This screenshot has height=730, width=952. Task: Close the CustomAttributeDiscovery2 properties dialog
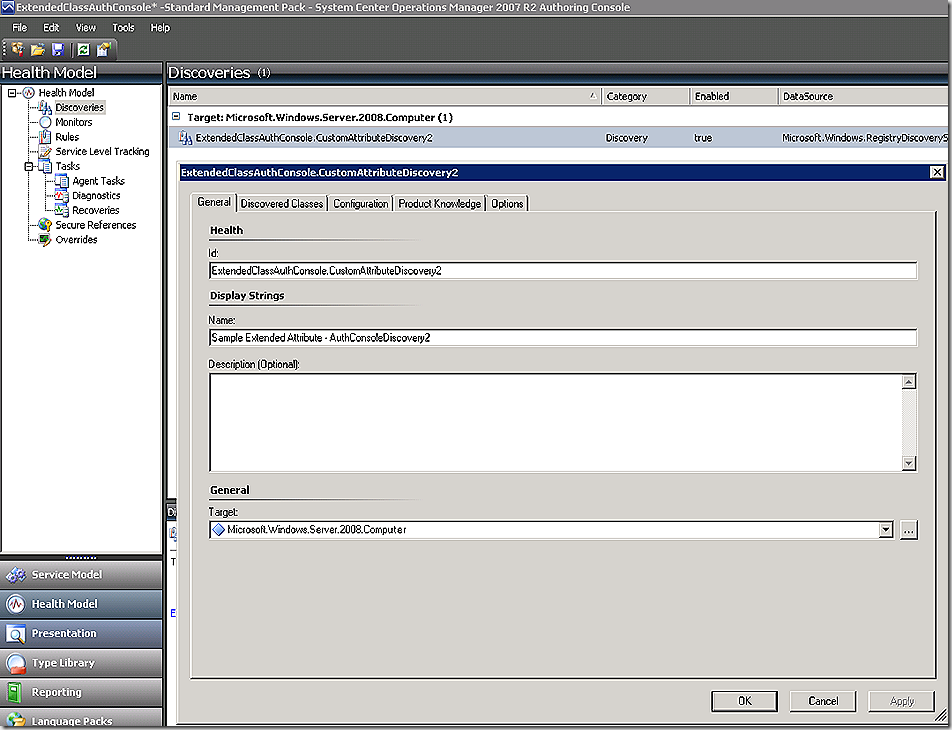point(937,172)
